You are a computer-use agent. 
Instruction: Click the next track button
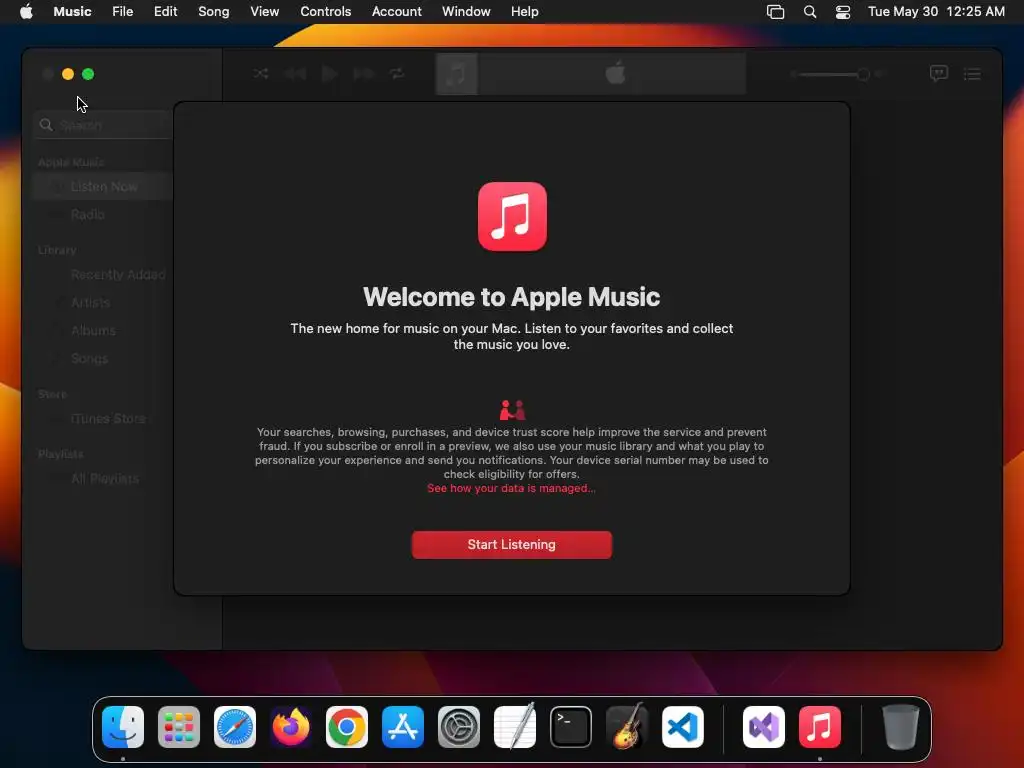pyautogui.click(x=364, y=74)
